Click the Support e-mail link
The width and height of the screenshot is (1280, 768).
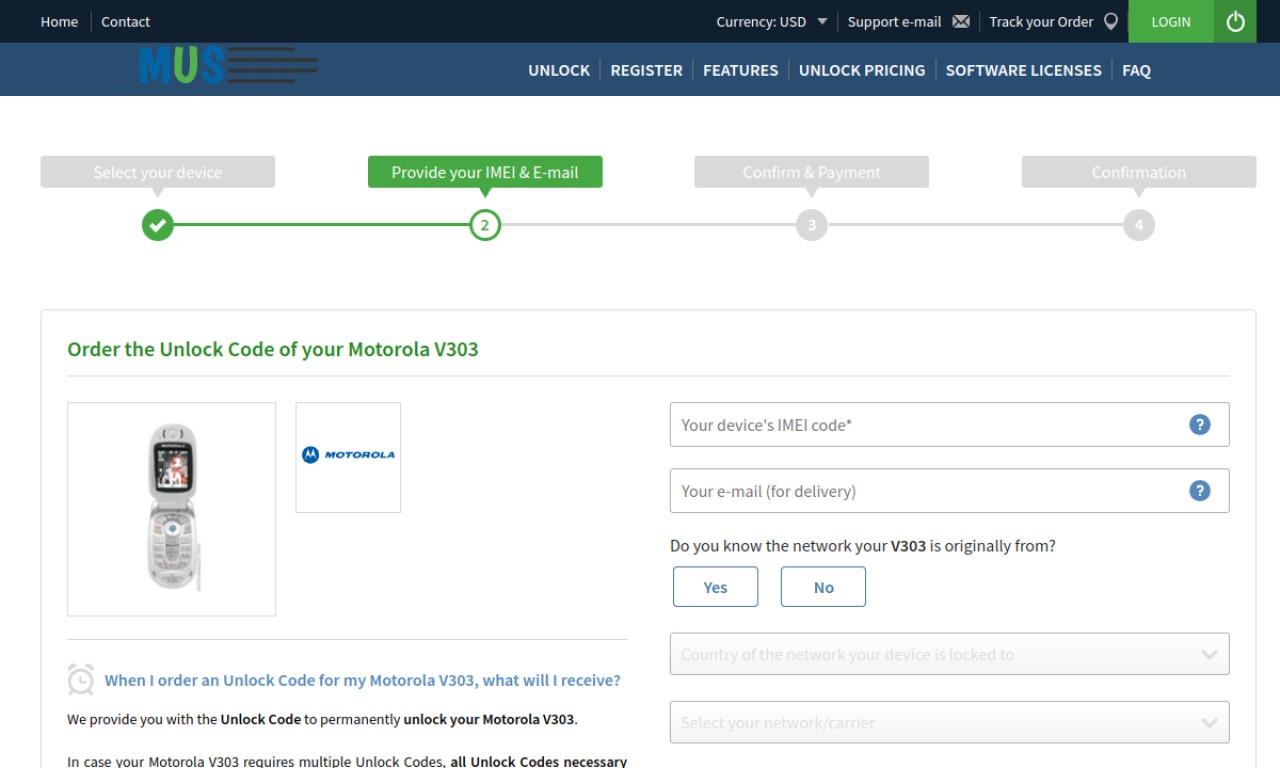(894, 22)
